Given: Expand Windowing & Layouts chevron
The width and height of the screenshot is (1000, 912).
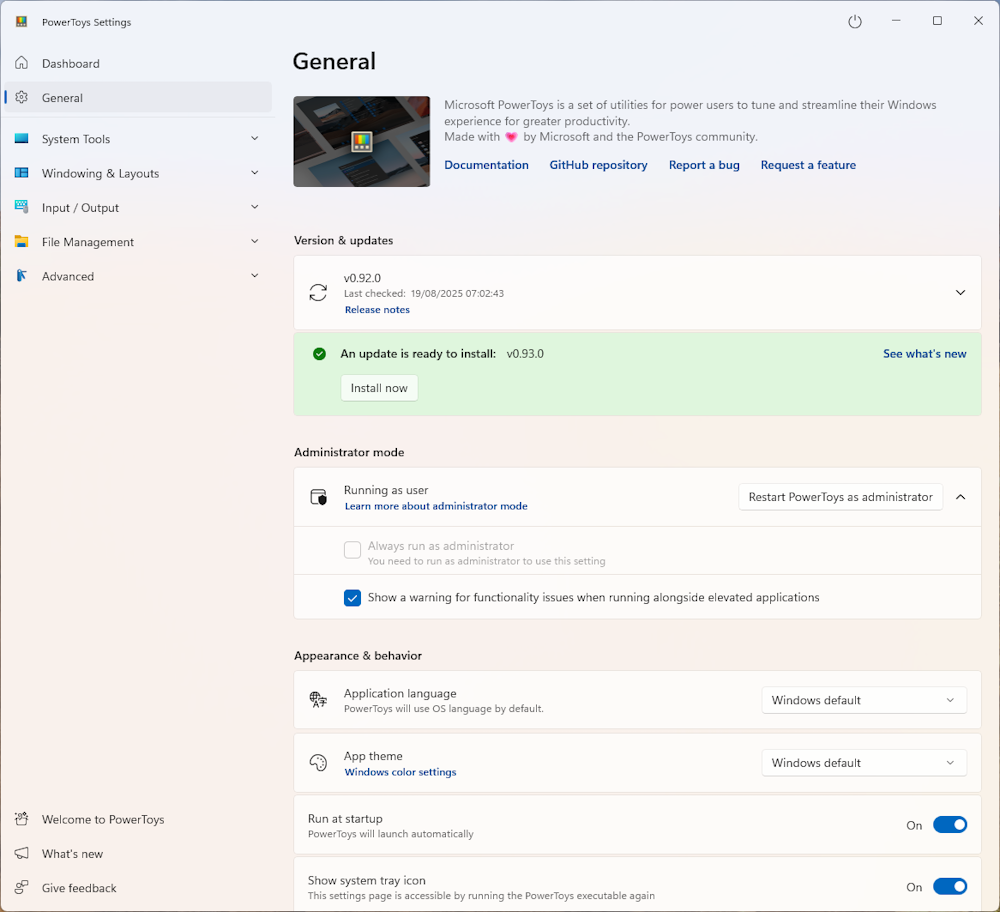Looking at the screenshot, I should click(254, 173).
